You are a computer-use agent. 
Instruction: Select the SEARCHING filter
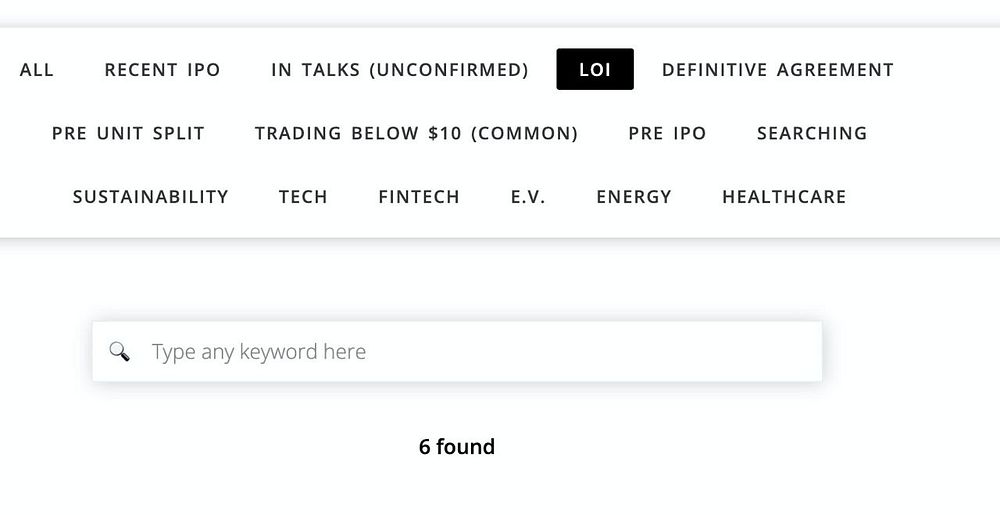812,133
